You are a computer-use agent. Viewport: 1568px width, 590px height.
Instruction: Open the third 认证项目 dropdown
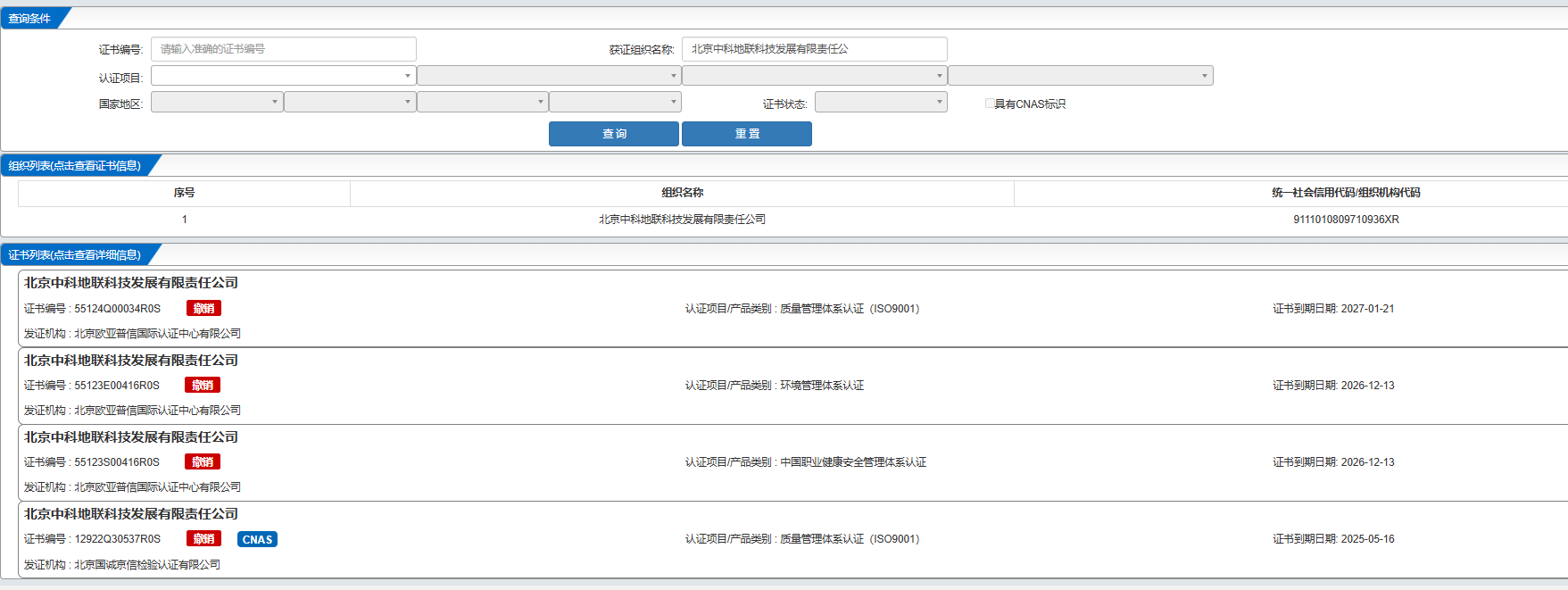[814, 76]
